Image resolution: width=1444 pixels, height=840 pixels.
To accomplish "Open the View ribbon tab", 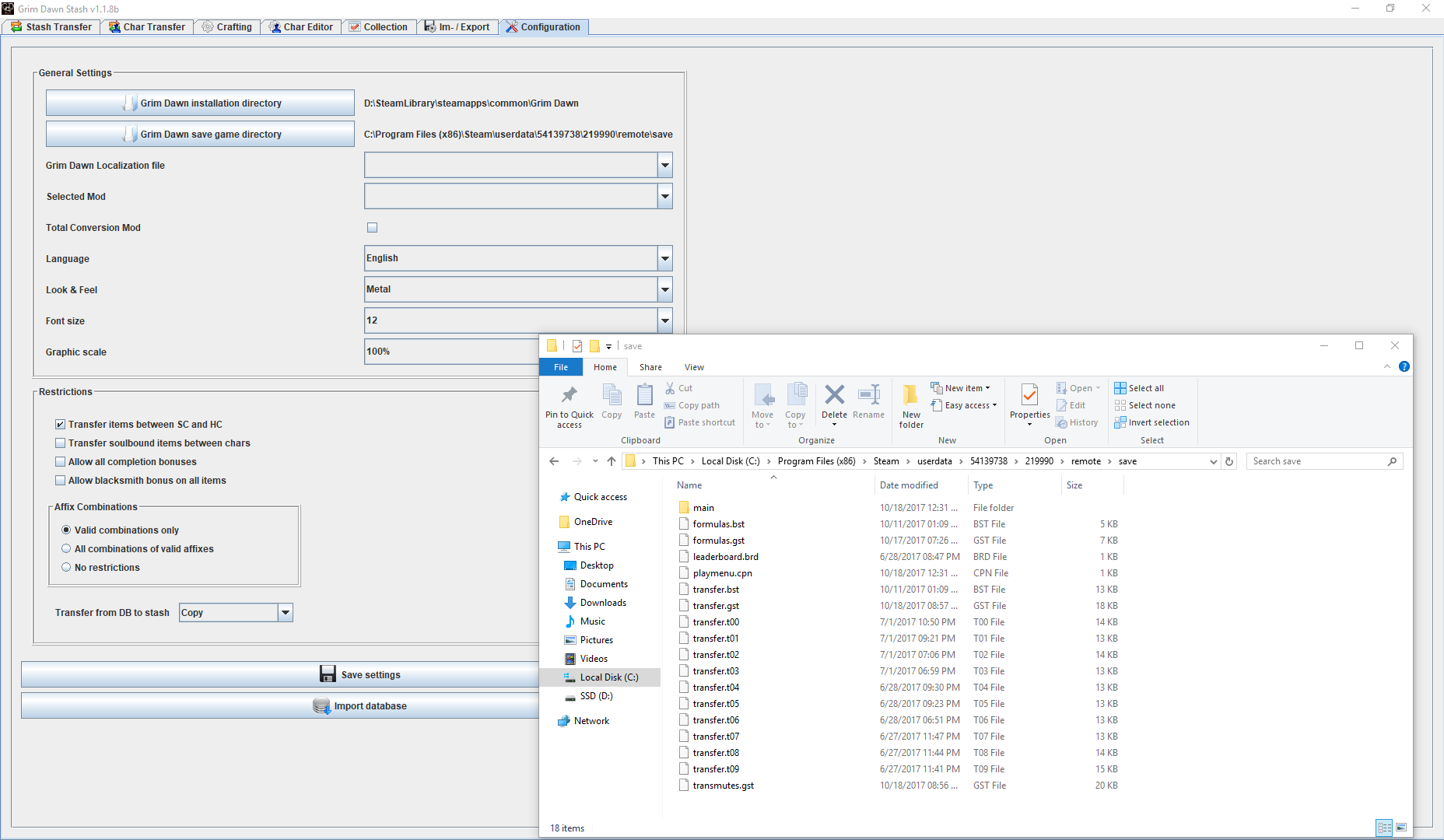I will click(694, 367).
